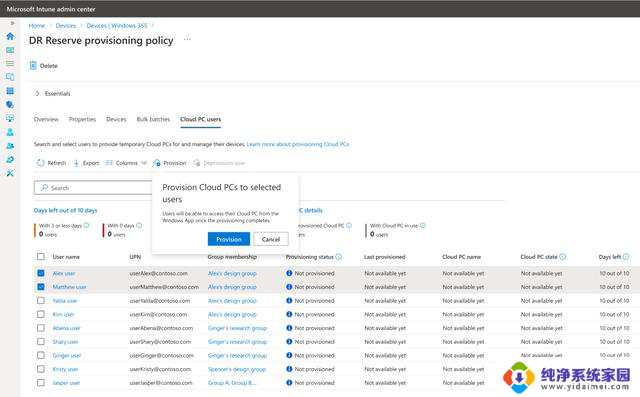The image size is (640, 397).
Task: Open Jasper user profile link
Action: tap(67, 383)
